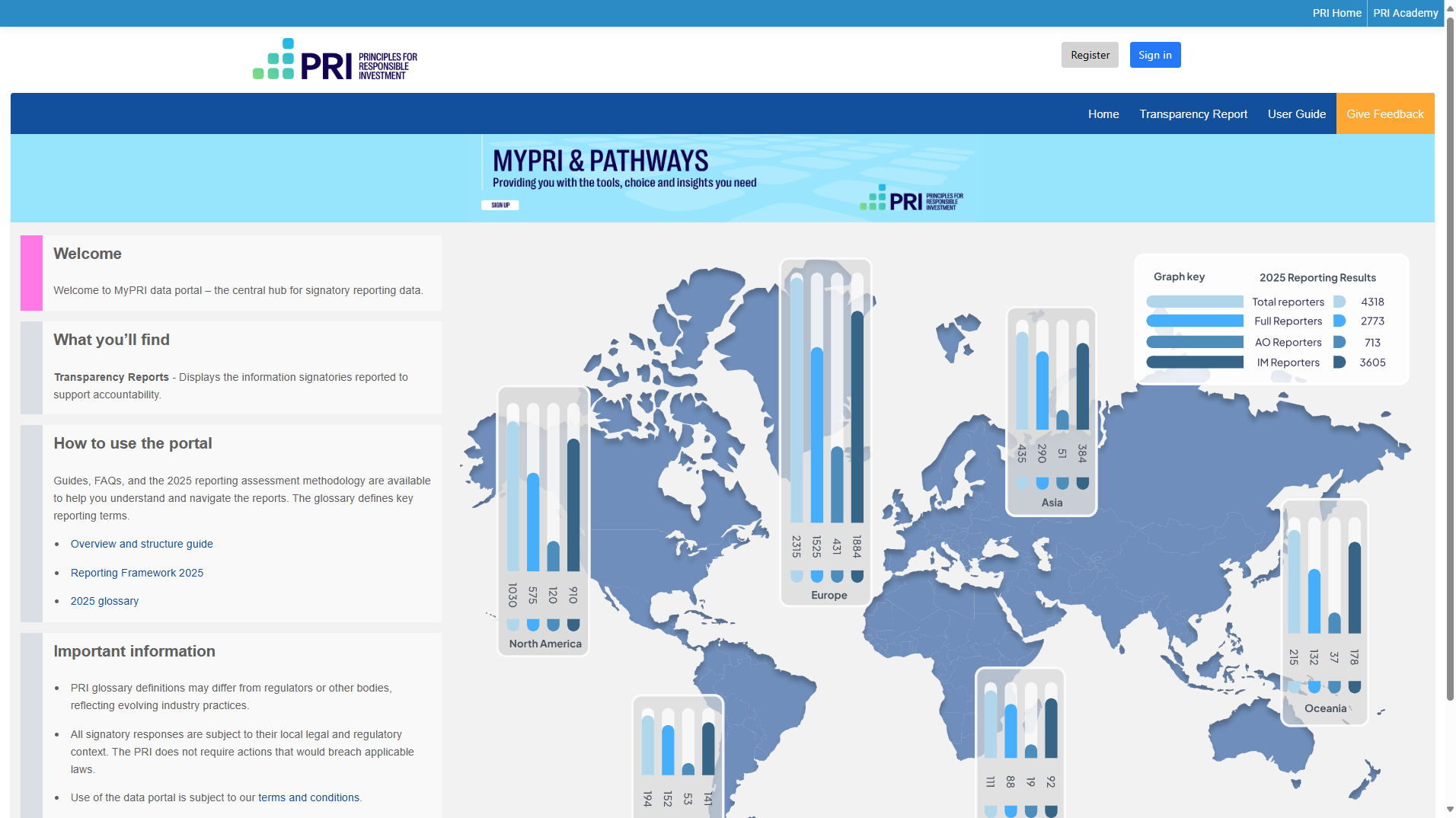Click the North America chart label
Viewport: 1456px width, 818px height.
click(545, 644)
